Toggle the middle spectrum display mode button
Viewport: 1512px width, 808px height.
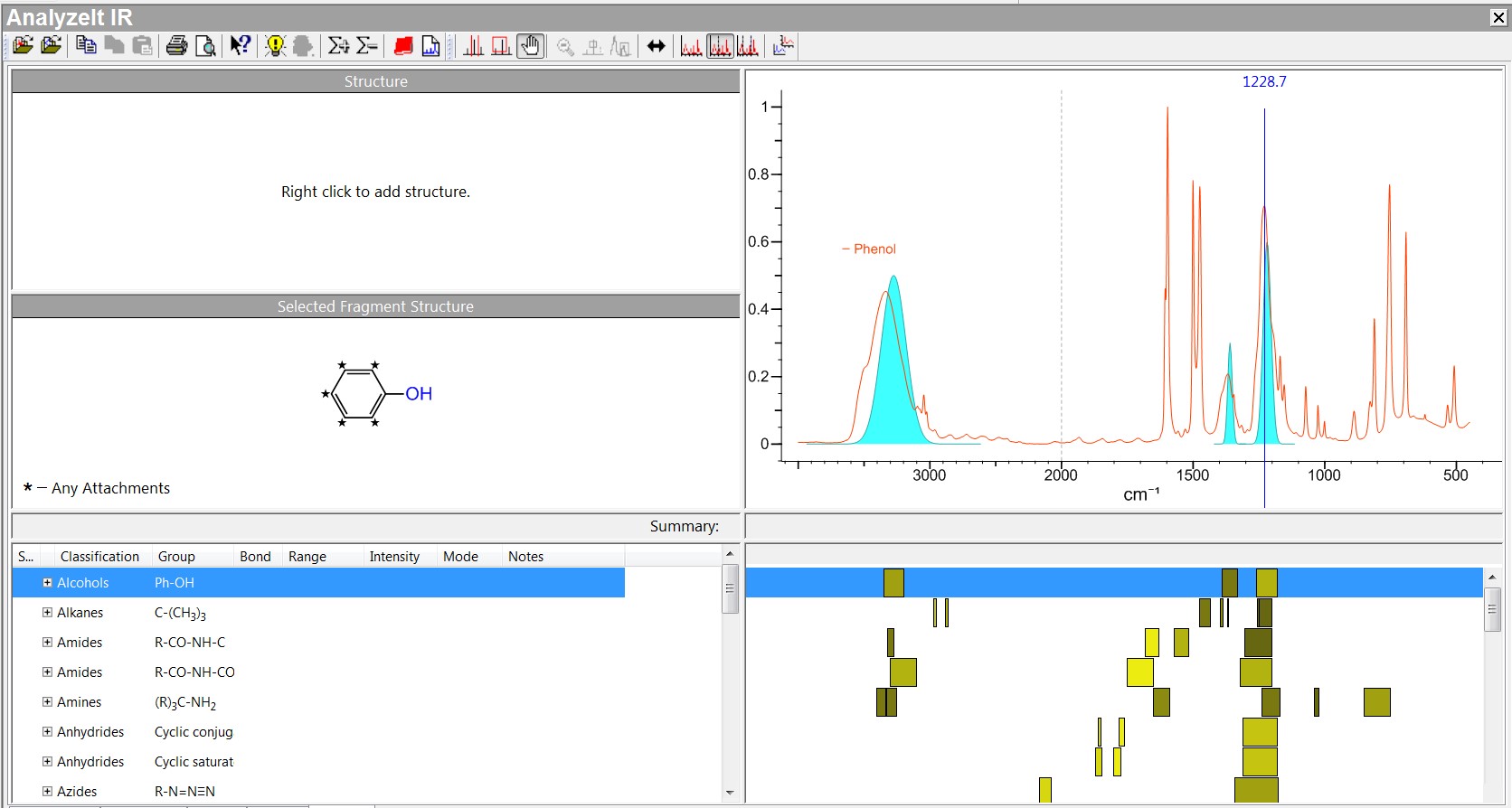click(720, 46)
